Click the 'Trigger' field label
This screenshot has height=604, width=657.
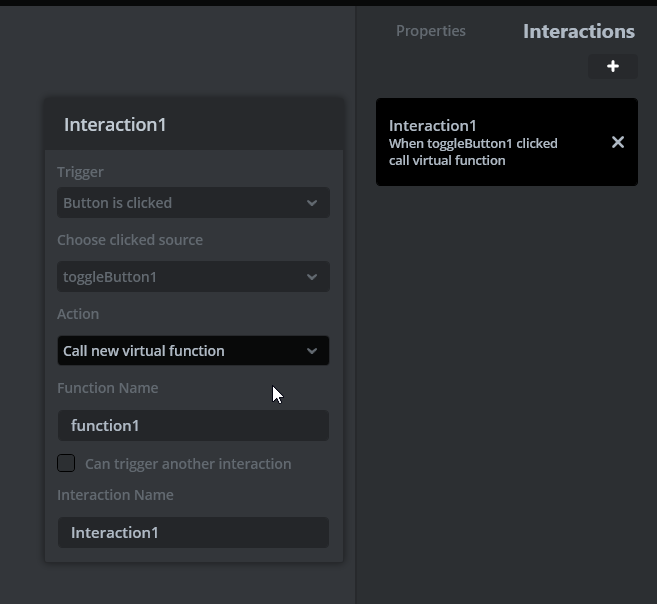80,172
